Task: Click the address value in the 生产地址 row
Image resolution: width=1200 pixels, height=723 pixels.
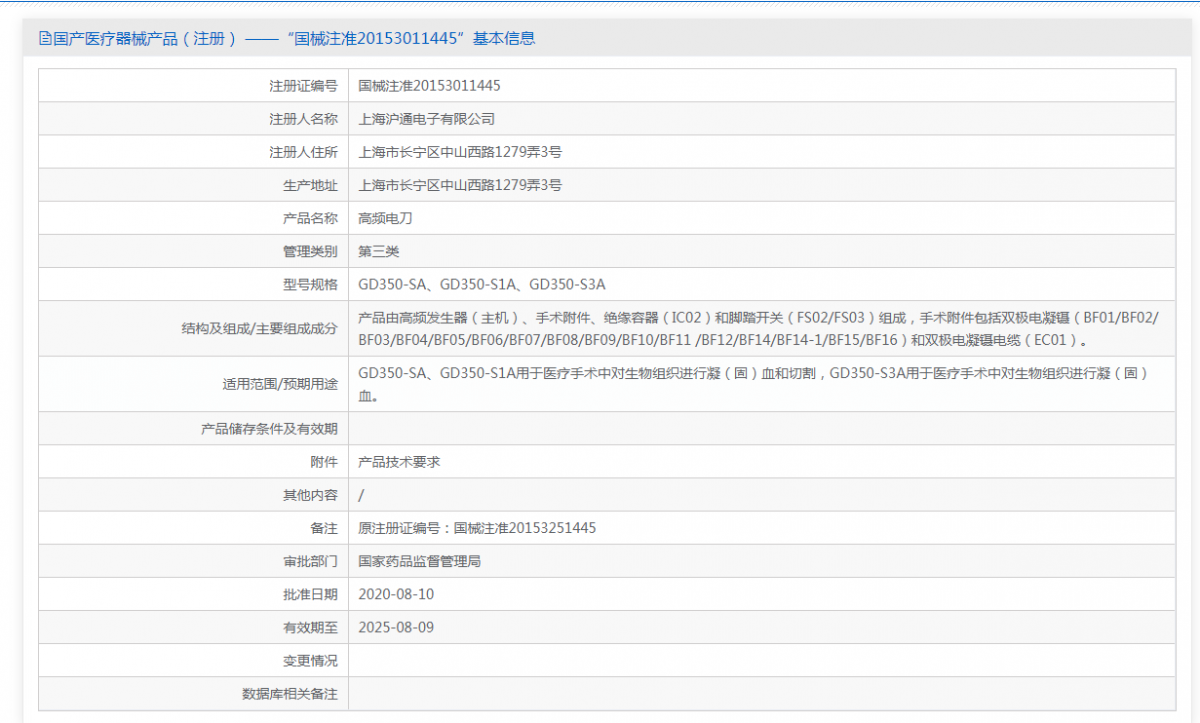Action: click(x=460, y=185)
